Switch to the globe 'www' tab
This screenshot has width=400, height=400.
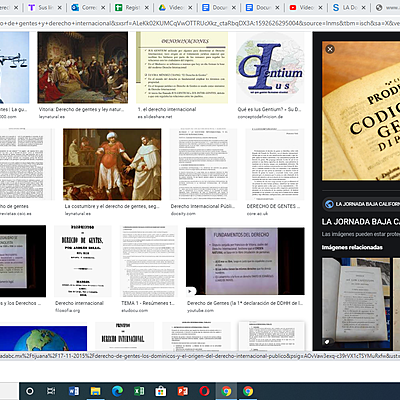click(x=387, y=7)
